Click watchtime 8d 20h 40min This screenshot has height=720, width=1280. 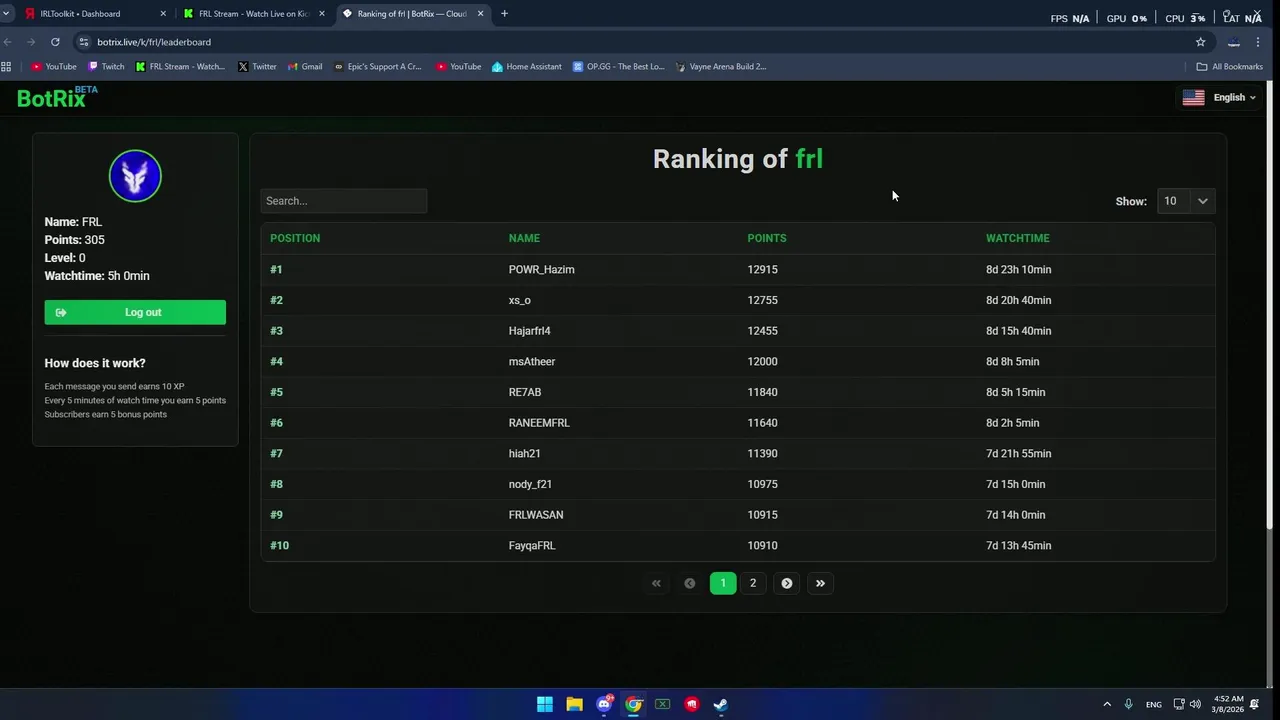point(1018,300)
